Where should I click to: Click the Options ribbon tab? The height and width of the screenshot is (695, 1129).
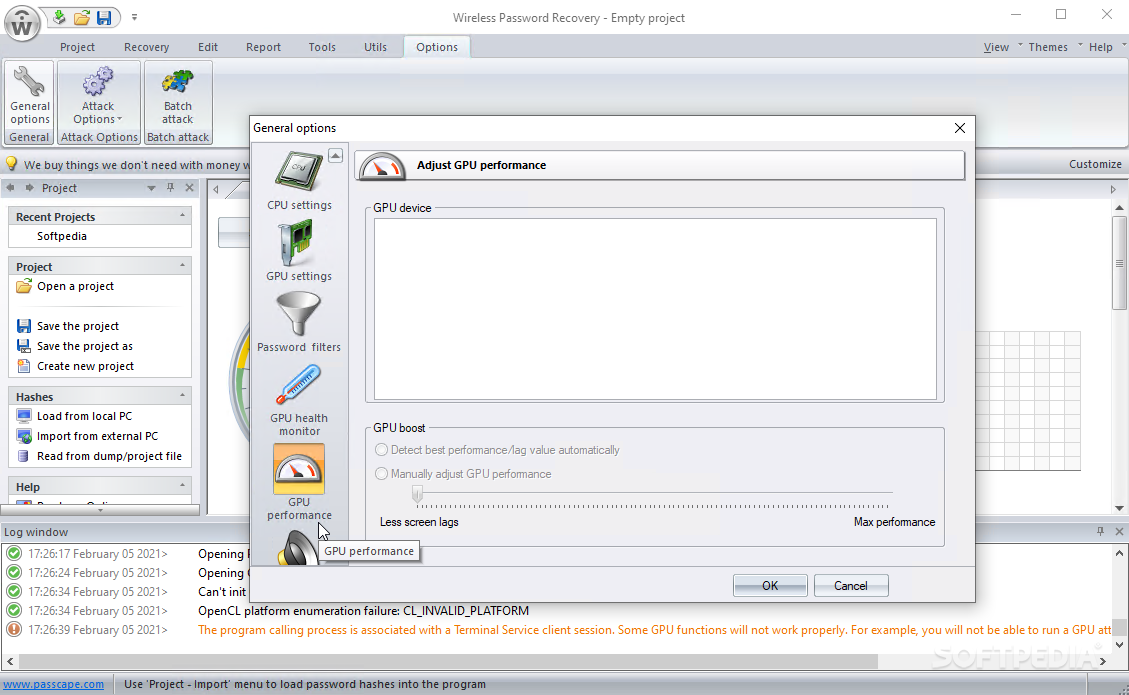tap(436, 47)
